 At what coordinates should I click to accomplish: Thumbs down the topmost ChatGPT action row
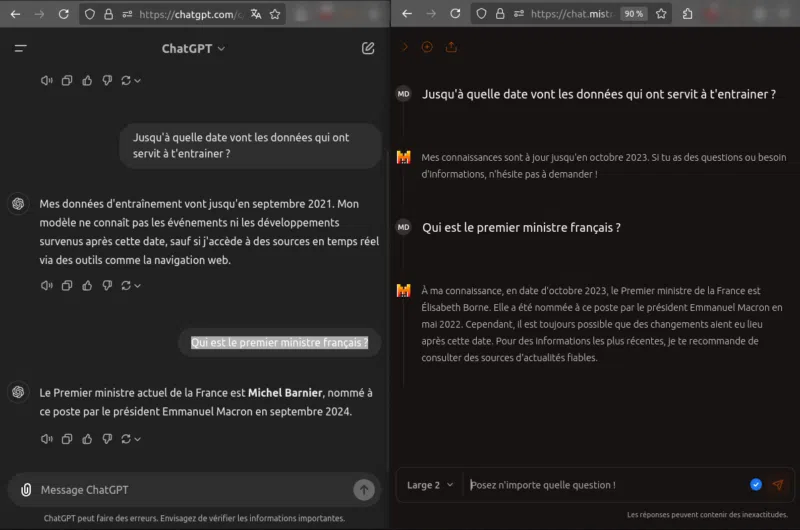click(107, 81)
